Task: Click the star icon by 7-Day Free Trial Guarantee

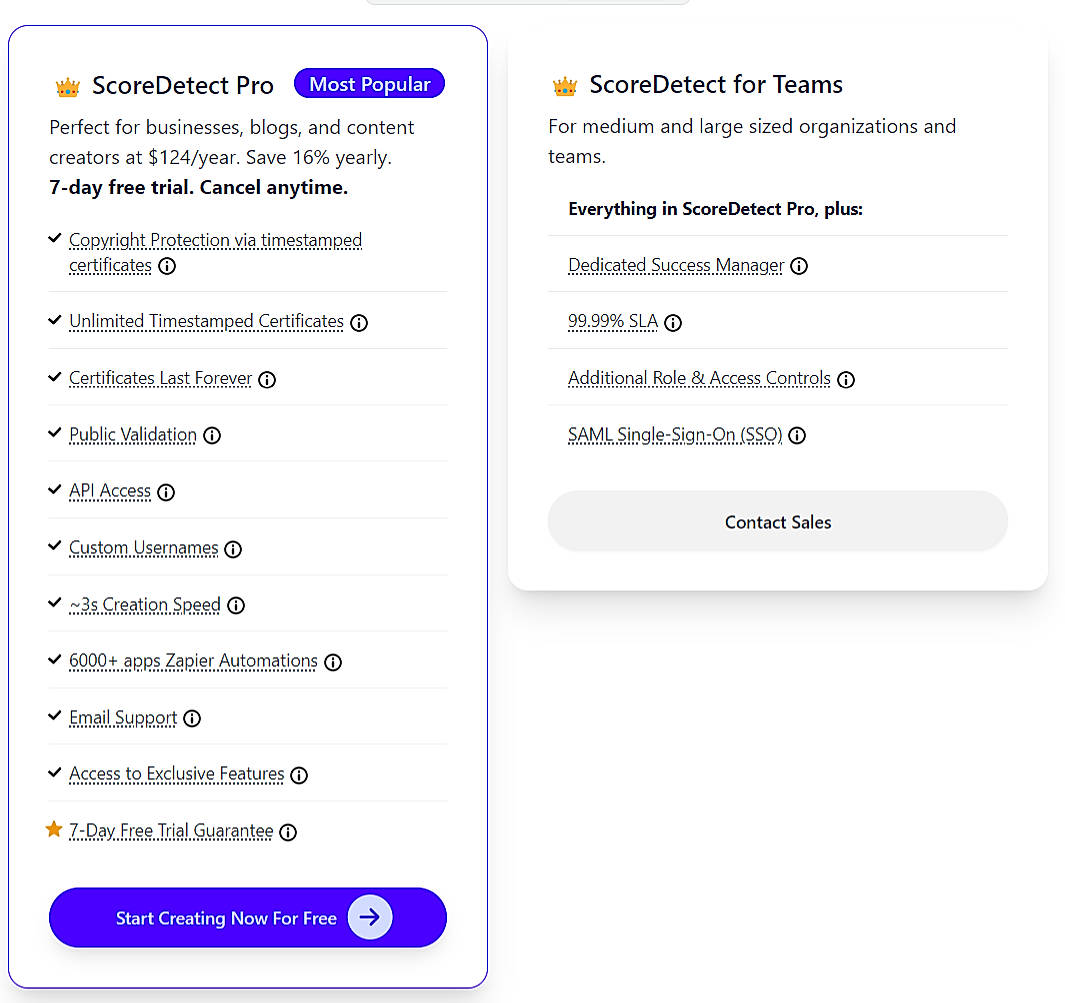Action: pos(54,830)
